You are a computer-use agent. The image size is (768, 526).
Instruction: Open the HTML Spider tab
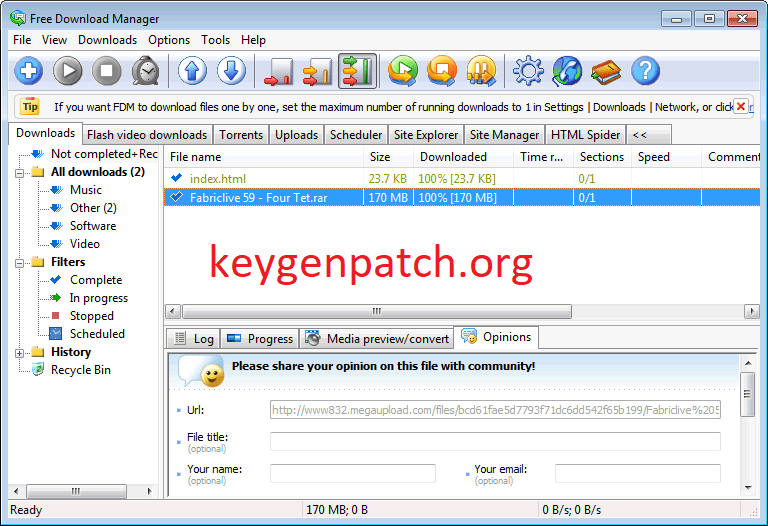[586, 135]
